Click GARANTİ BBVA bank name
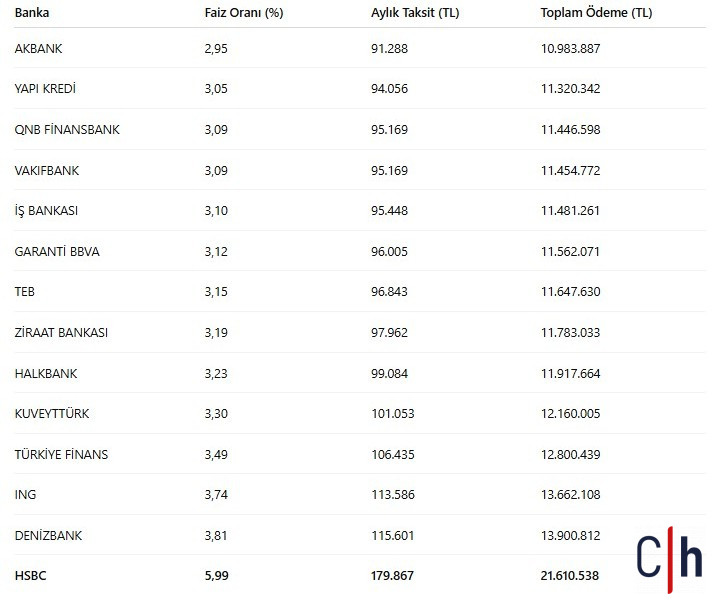The height and width of the screenshot is (604, 715). point(57,251)
